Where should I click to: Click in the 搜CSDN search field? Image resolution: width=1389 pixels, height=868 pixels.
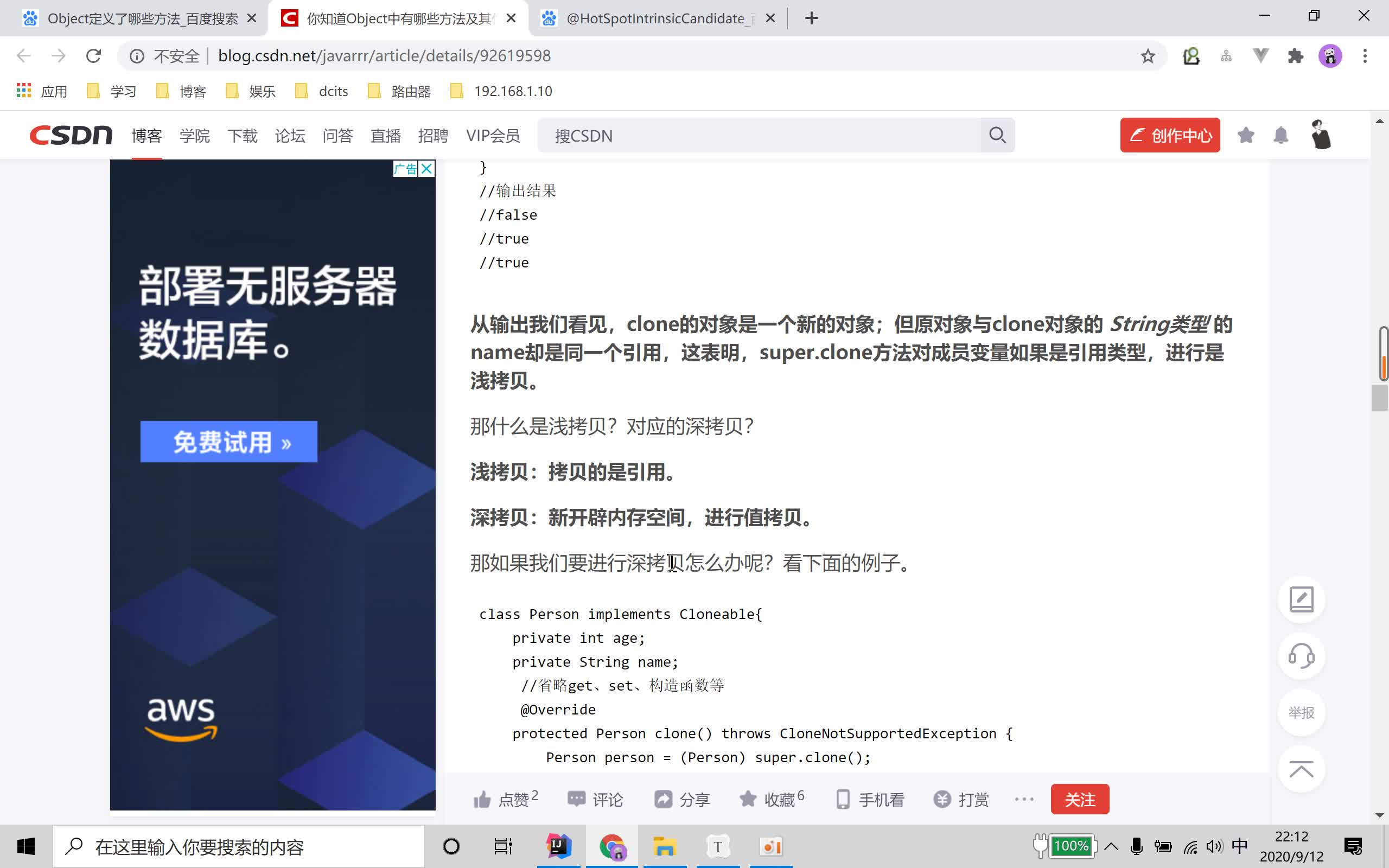point(757,136)
